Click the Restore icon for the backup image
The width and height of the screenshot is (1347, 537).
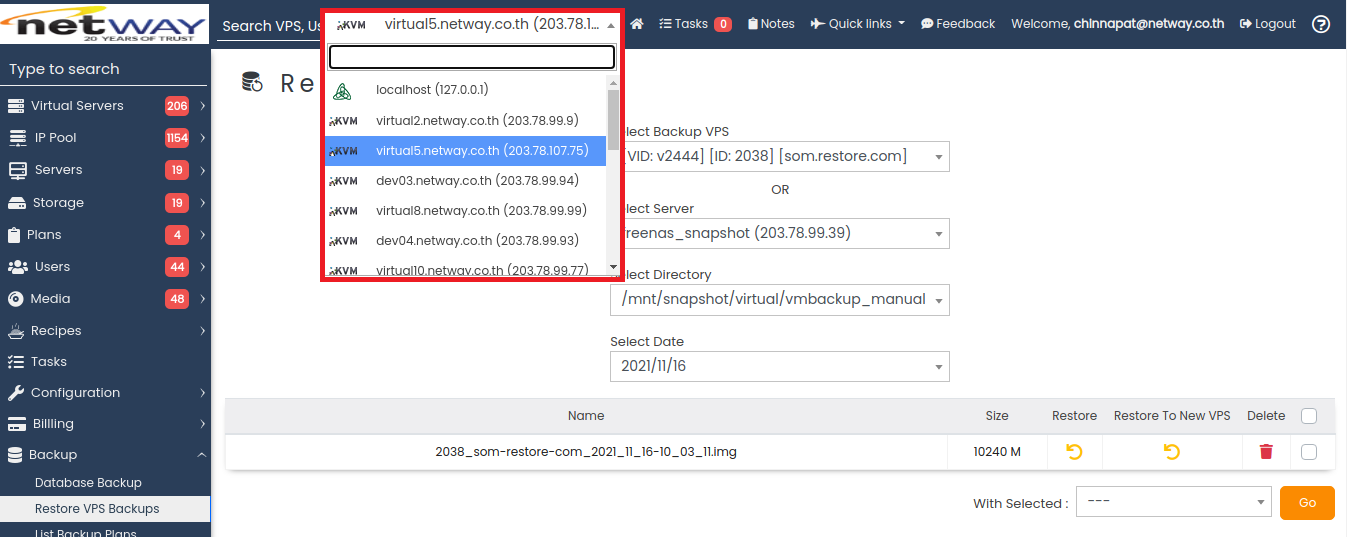[x=1074, y=452]
